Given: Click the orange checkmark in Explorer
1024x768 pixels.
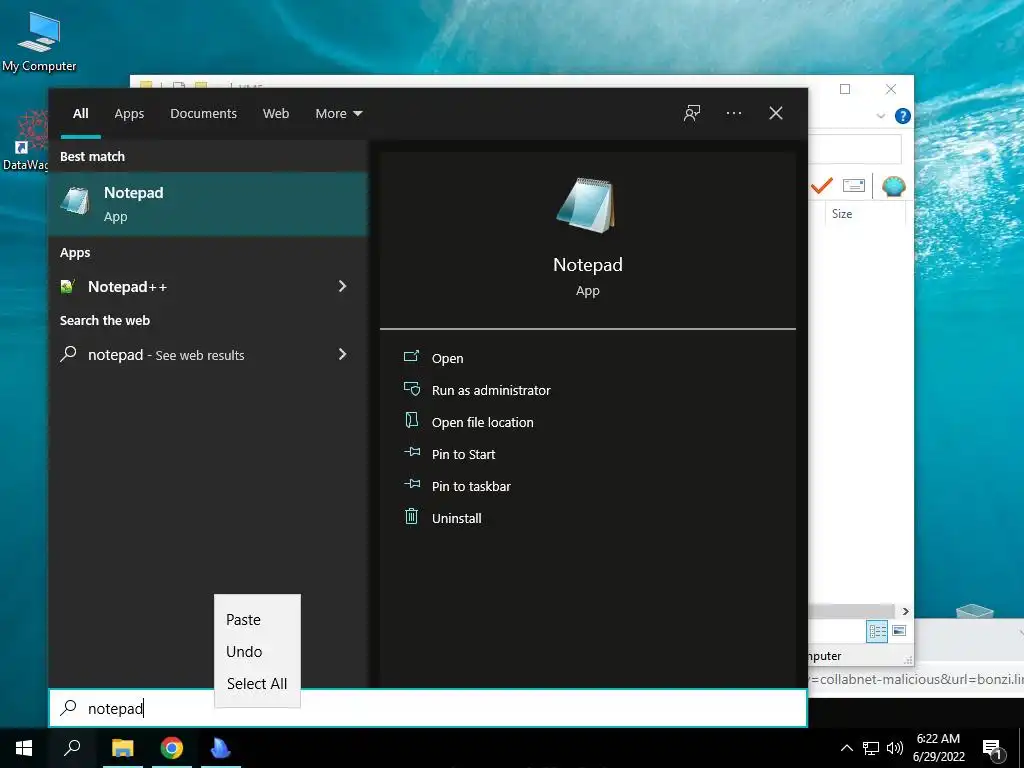Looking at the screenshot, I should [x=822, y=185].
